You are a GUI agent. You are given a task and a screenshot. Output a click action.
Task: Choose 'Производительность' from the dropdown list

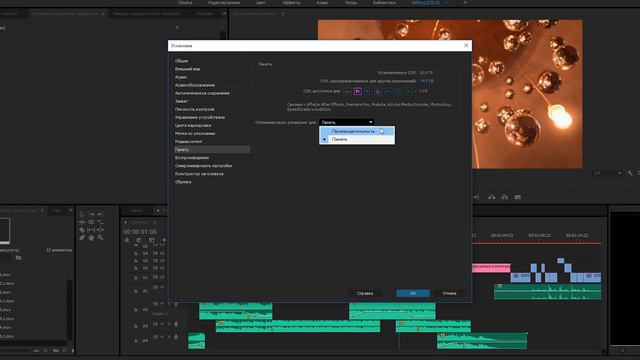(357, 131)
